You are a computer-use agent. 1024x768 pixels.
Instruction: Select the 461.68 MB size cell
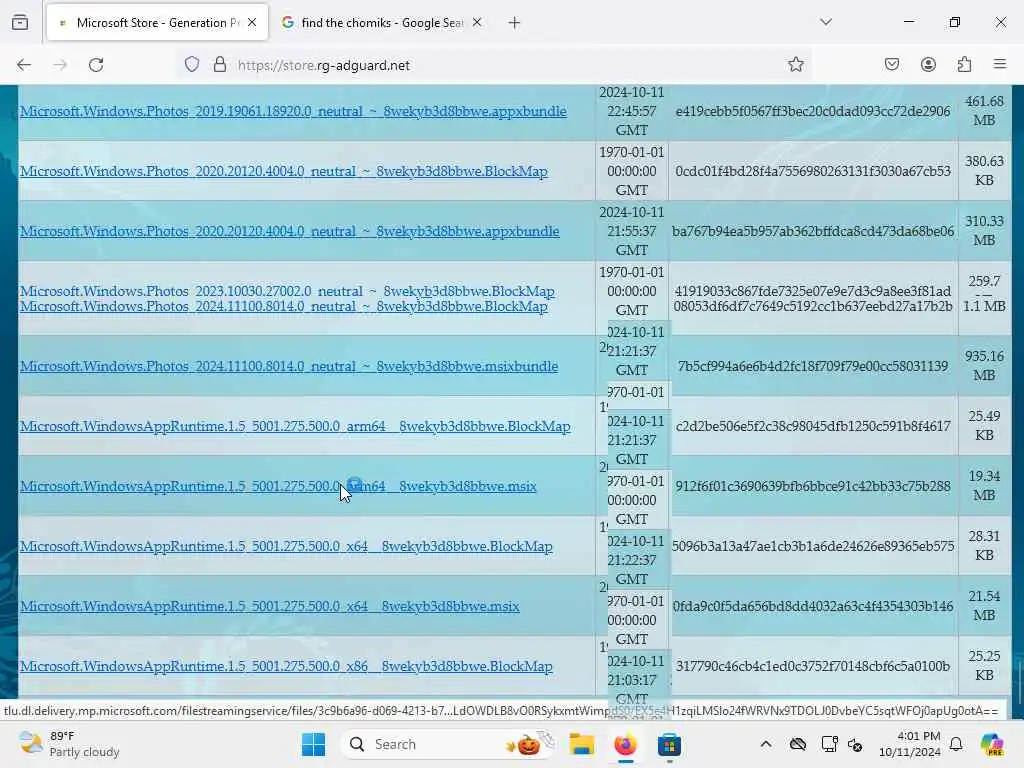[x=984, y=111]
